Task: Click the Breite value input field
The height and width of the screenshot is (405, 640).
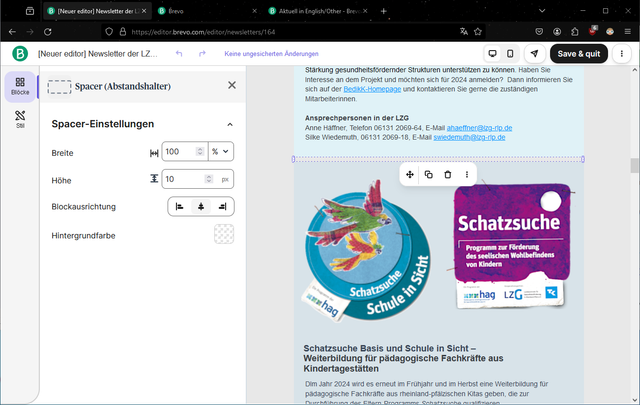Action: point(180,151)
